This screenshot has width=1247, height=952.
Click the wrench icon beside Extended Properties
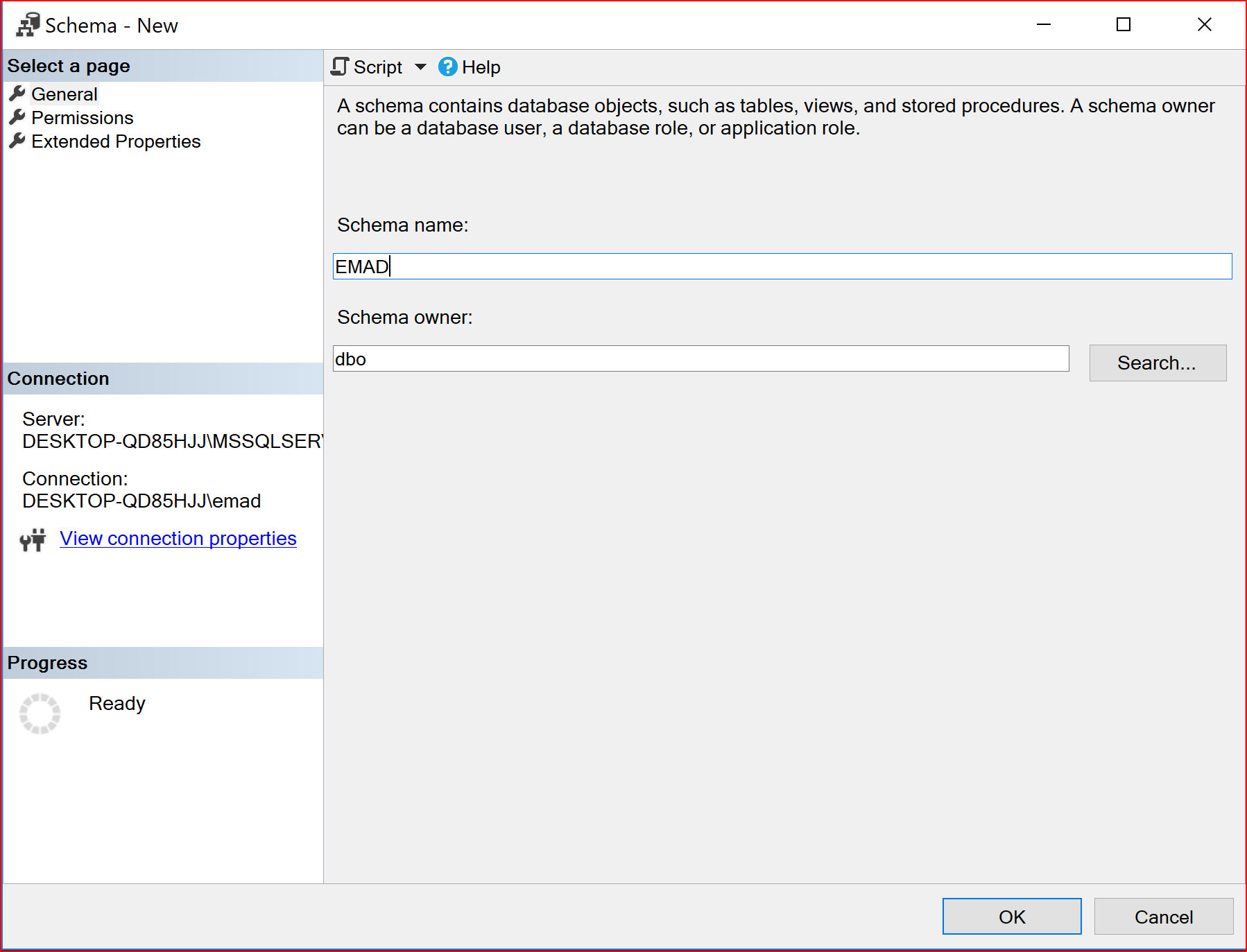(x=17, y=141)
